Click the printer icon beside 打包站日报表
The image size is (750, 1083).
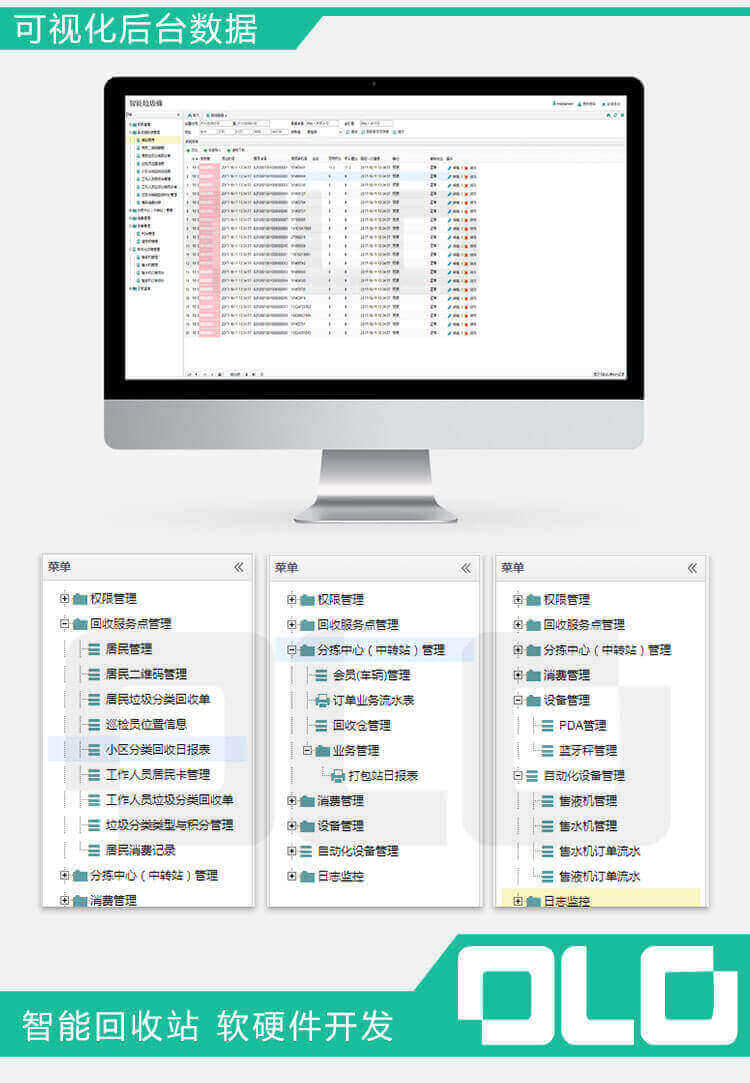[337, 775]
